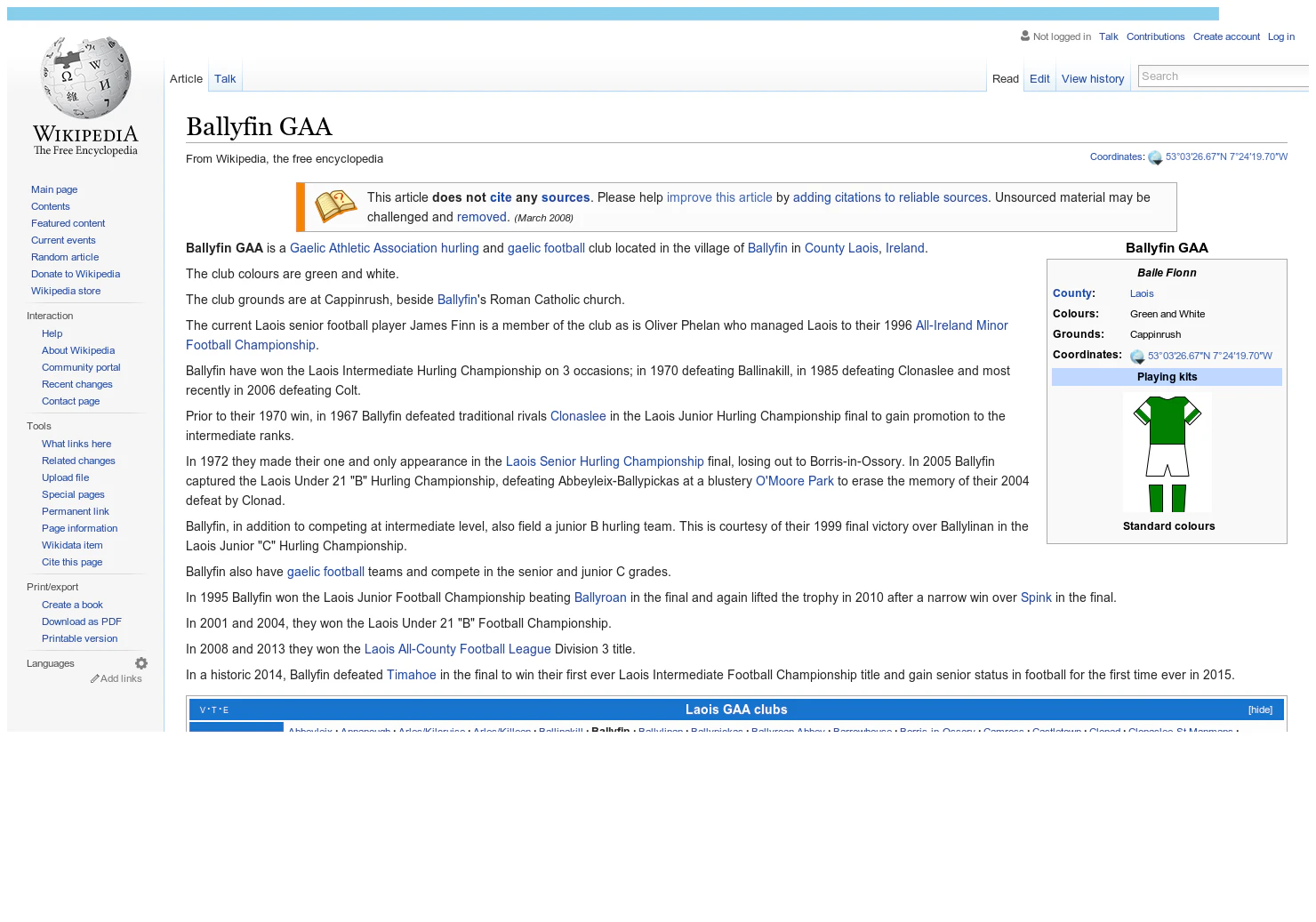Open Wikidata item link
Viewport: 1316px width, 922px height.
tap(72, 545)
